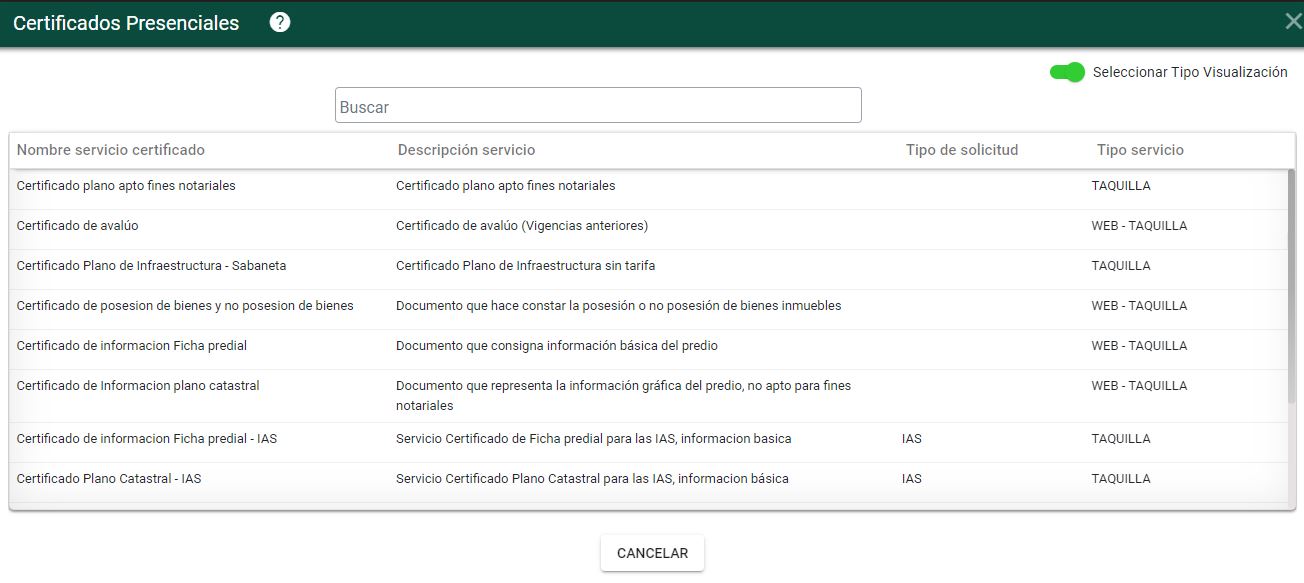Viewport: 1304px width, 583px height.
Task: Click description 'Documento que consigna información básica'
Action: click(x=557, y=346)
